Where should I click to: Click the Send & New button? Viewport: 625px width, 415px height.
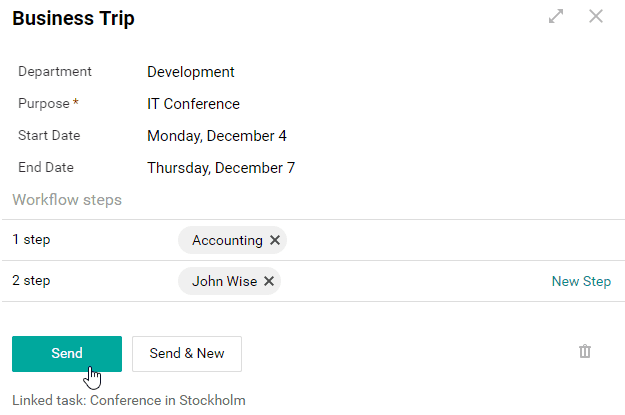click(187, 354)
